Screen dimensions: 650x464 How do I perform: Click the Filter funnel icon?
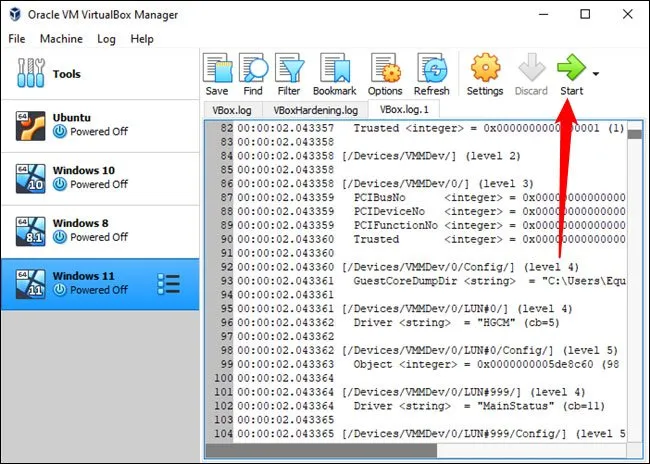click(x=289, y=72)
